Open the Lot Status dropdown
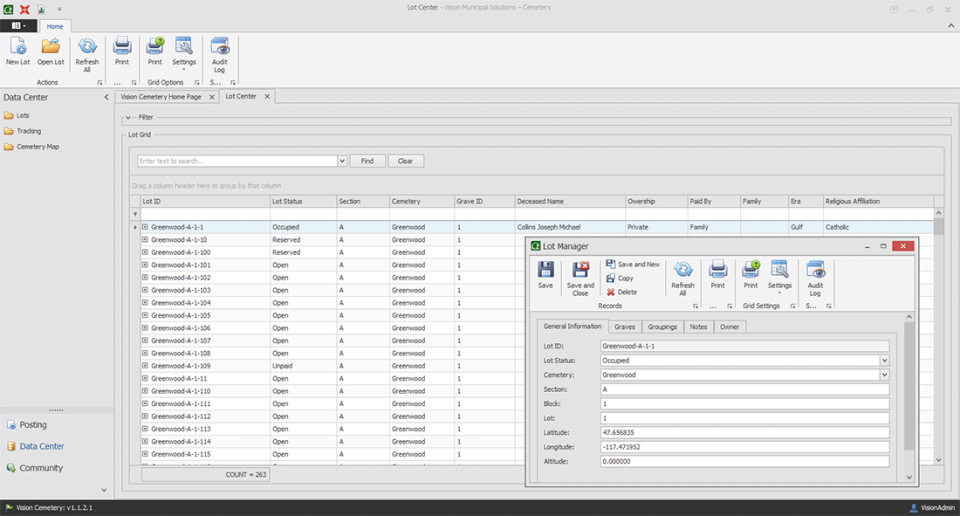The height and width of the screenshot is (516, 960). click(884, 361)
